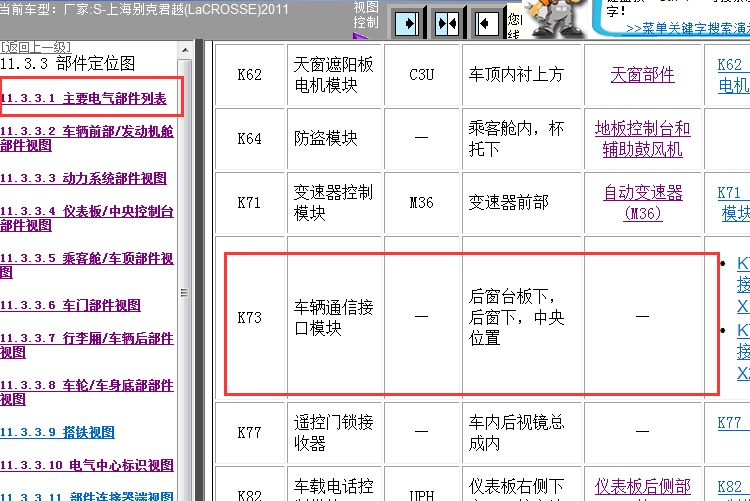Select the C3U option cell
Screen dimensions: 750x501
tap(421, 75)
